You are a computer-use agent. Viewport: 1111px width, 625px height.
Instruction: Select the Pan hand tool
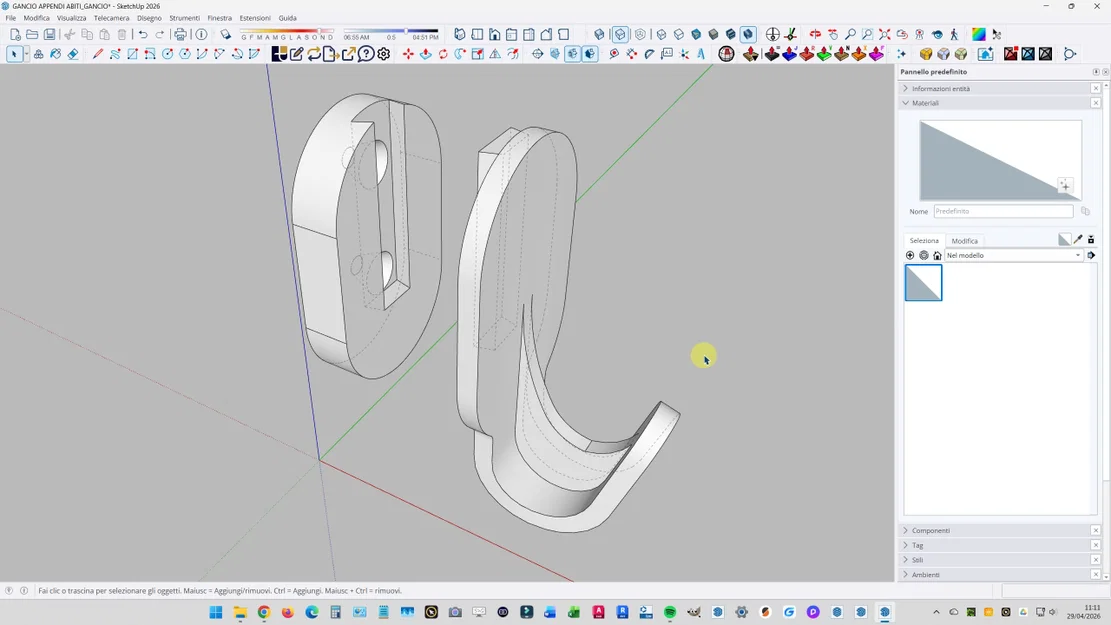click(833, 34)
